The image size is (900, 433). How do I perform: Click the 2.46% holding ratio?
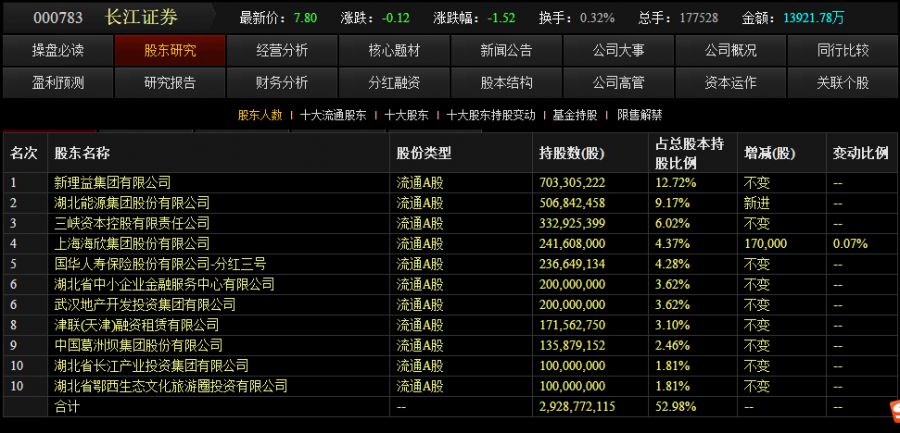pyautogui.click(x=672, y=345)
